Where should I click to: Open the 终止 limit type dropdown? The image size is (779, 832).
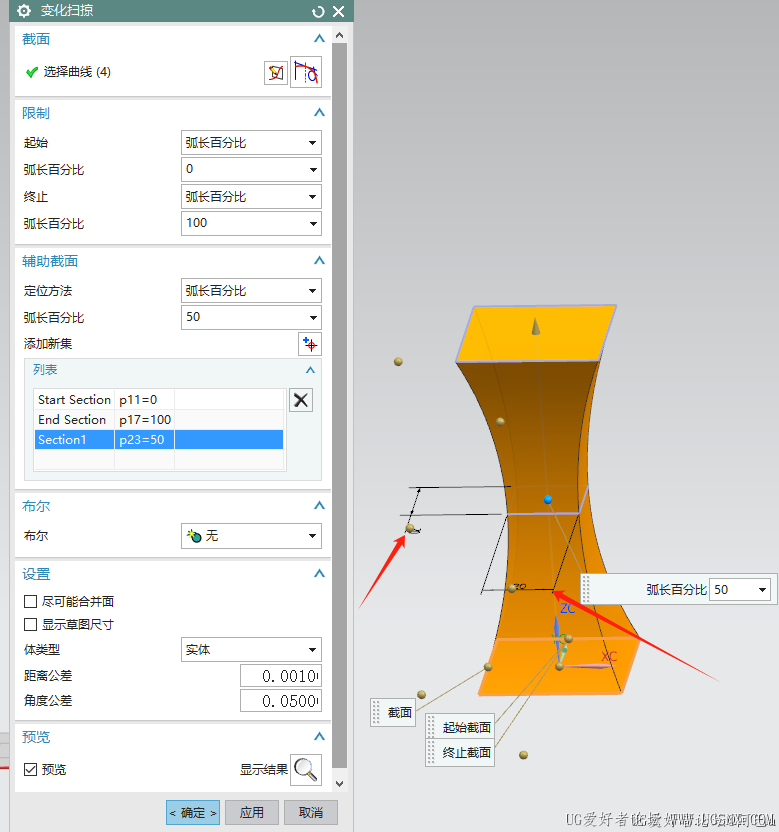pyautogui.click(x=251, y=197)
